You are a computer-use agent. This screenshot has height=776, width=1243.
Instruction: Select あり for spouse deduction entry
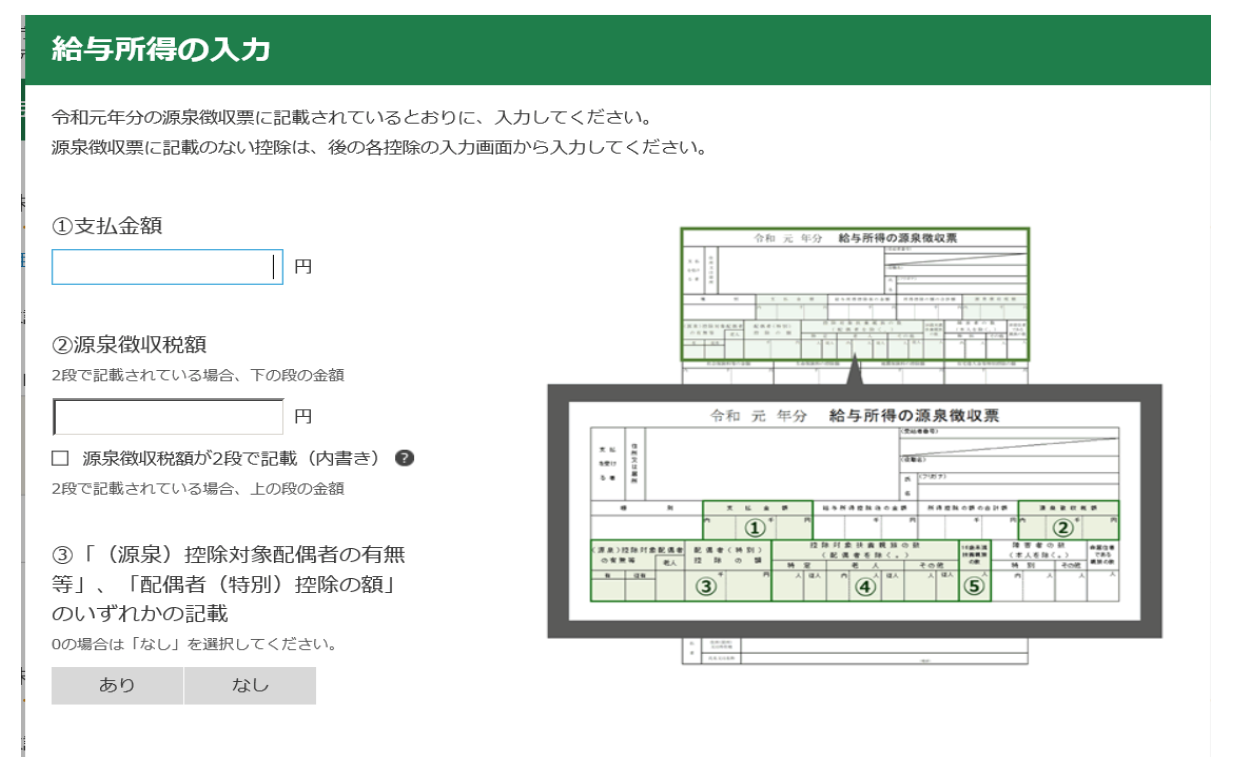(x=117, y=686)
